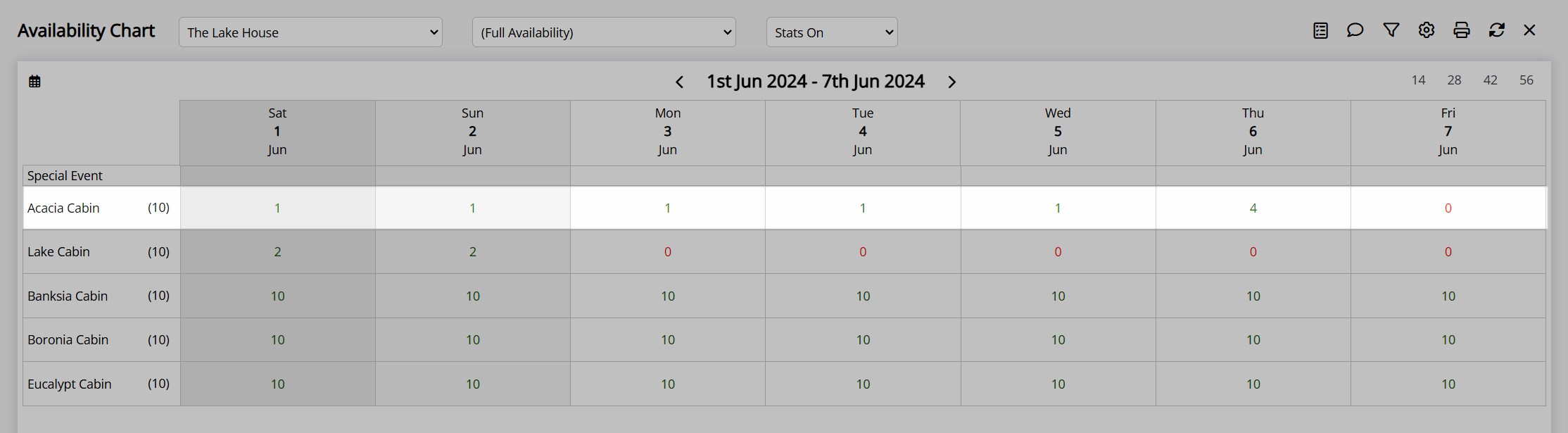Select the 42 day range
The image size is (1568, 433).
[1491, 80]
